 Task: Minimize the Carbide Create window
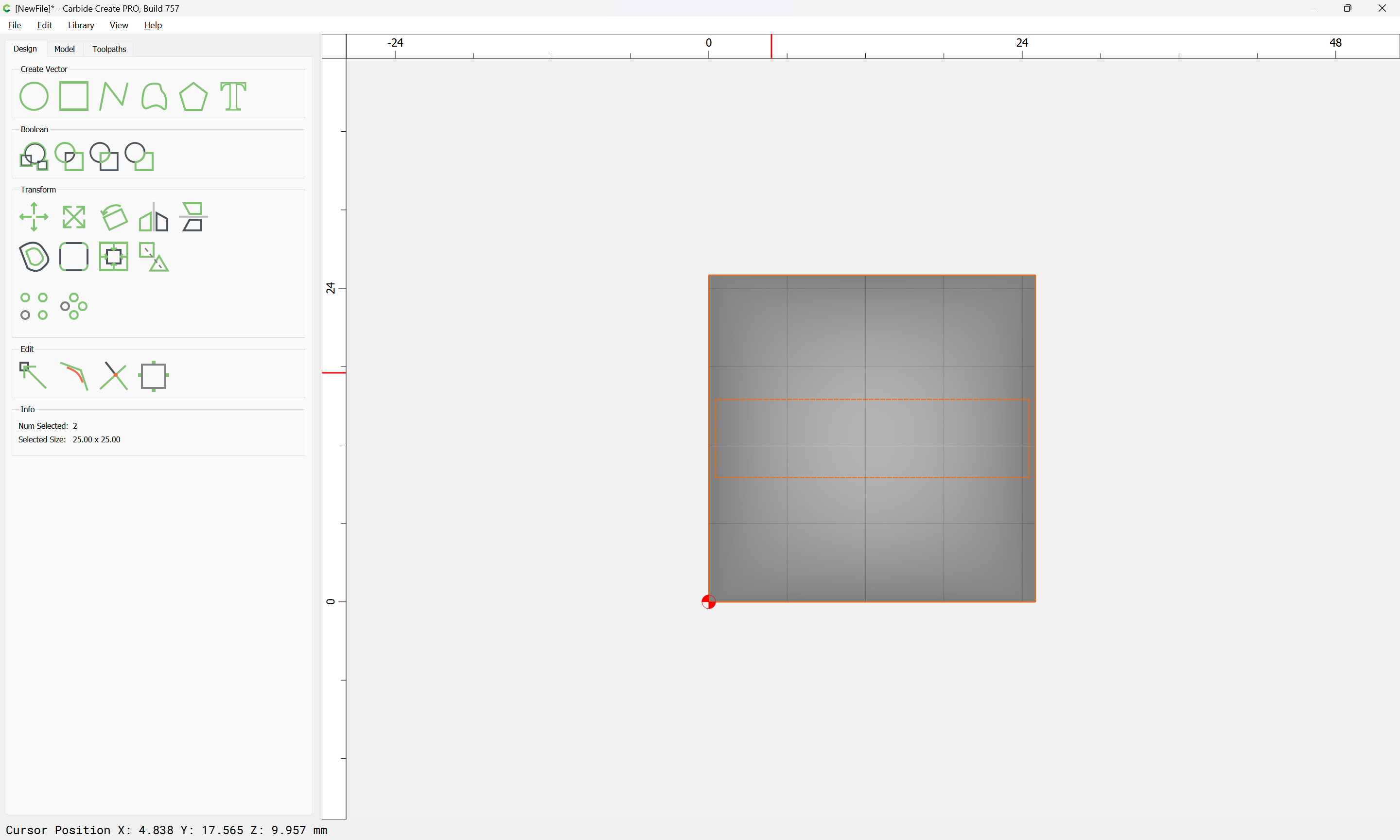(x=1314, y=8)
